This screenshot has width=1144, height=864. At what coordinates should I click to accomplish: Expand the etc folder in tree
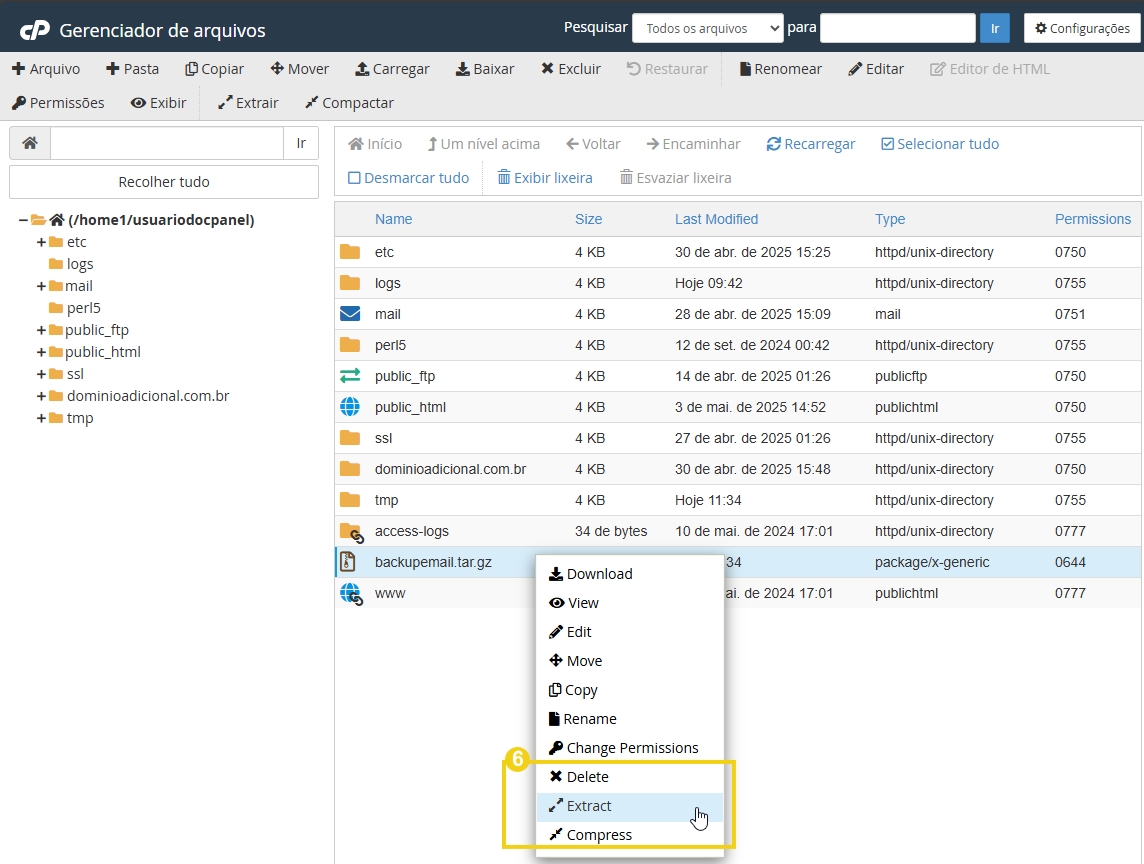tap(41, 242)
